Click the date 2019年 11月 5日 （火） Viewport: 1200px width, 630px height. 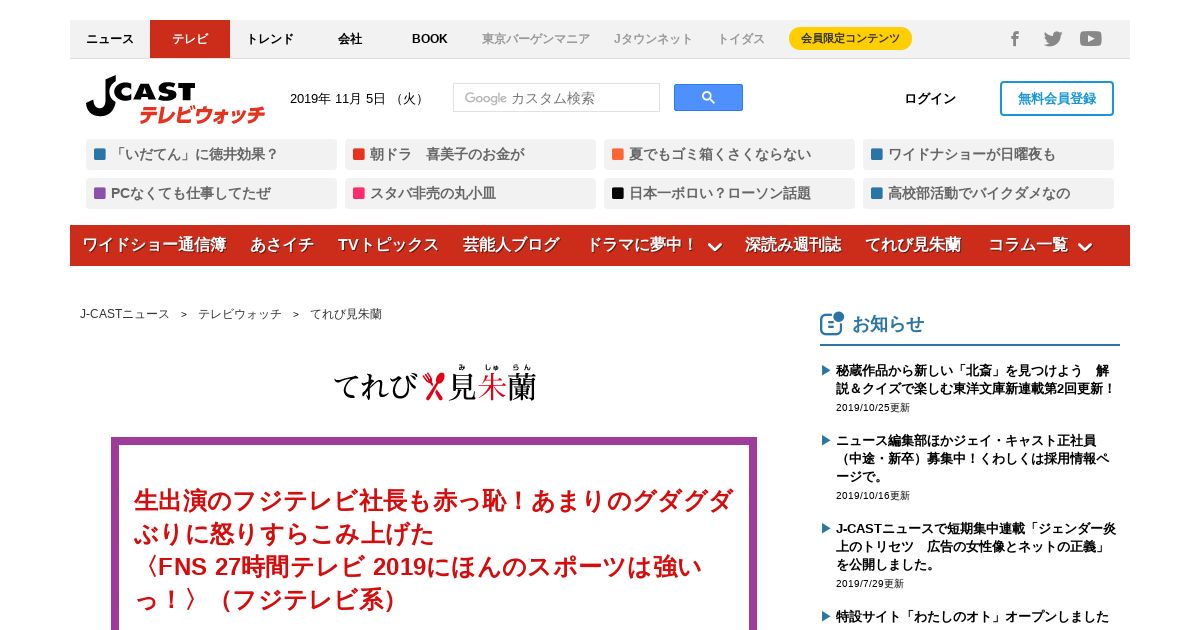tap(358, 98)
